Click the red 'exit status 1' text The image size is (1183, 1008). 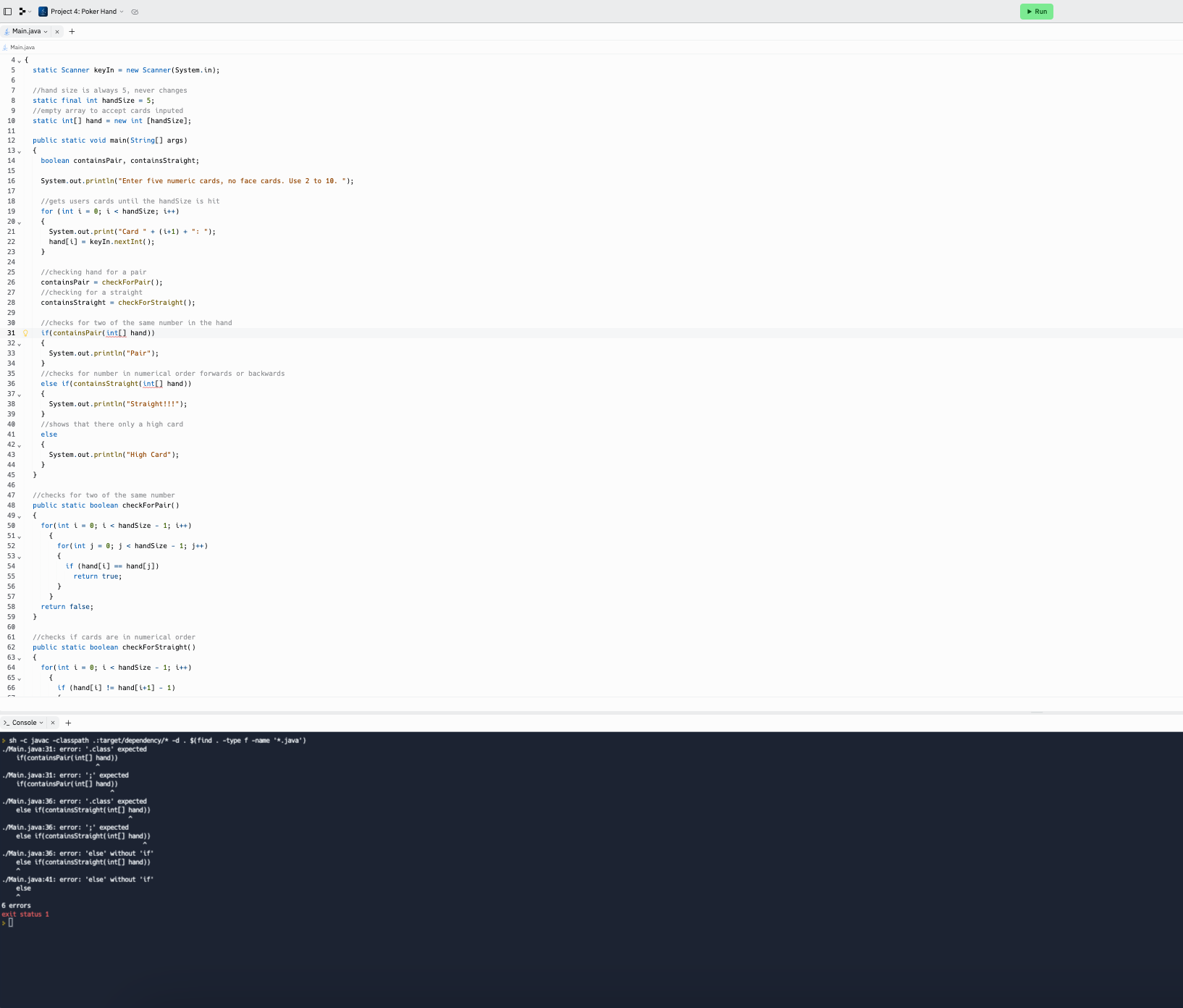point(25,915)
